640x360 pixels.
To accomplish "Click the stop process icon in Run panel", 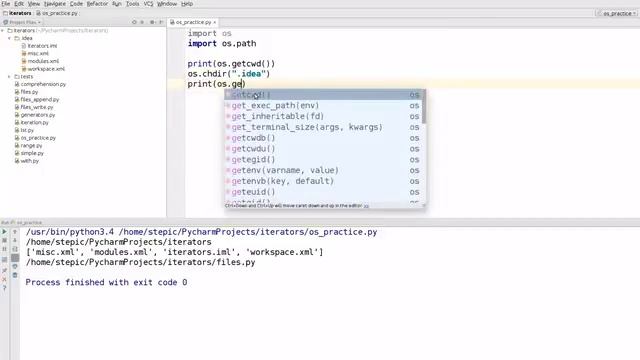I will pyautogui.click(x=4, y=240).
